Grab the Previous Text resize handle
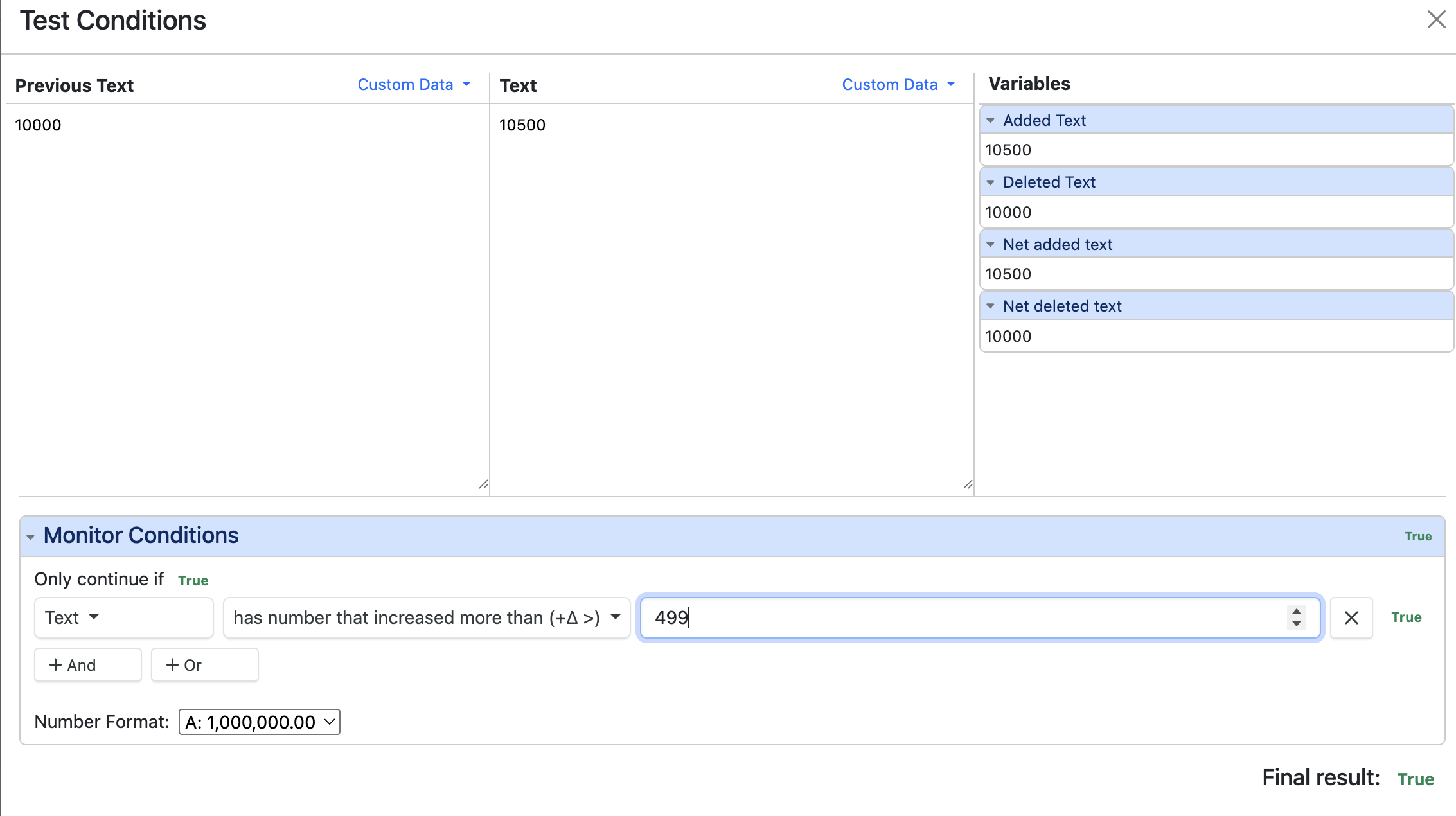 (483, 484)
